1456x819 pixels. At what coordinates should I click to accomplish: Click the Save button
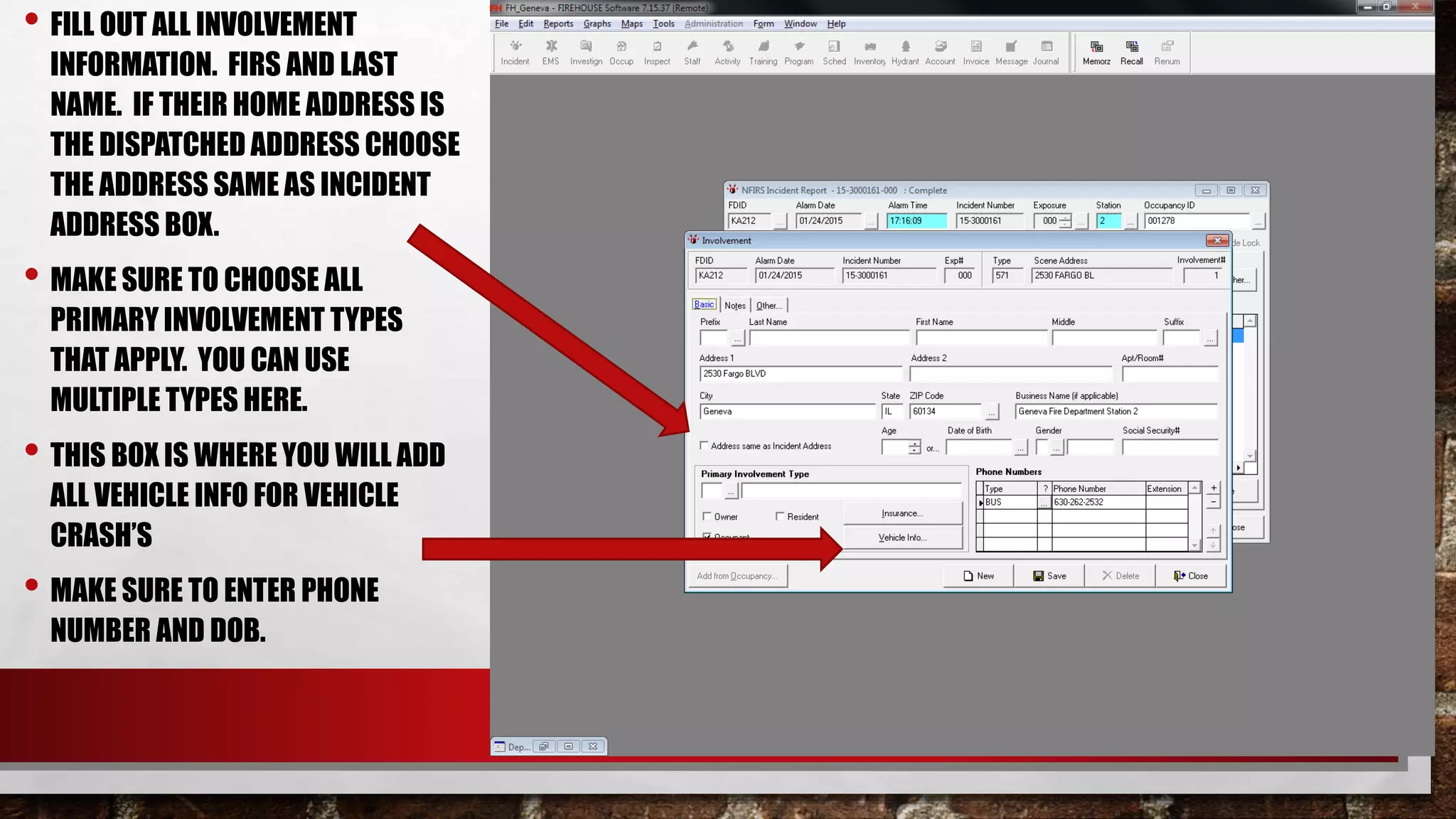[1049, 576]
